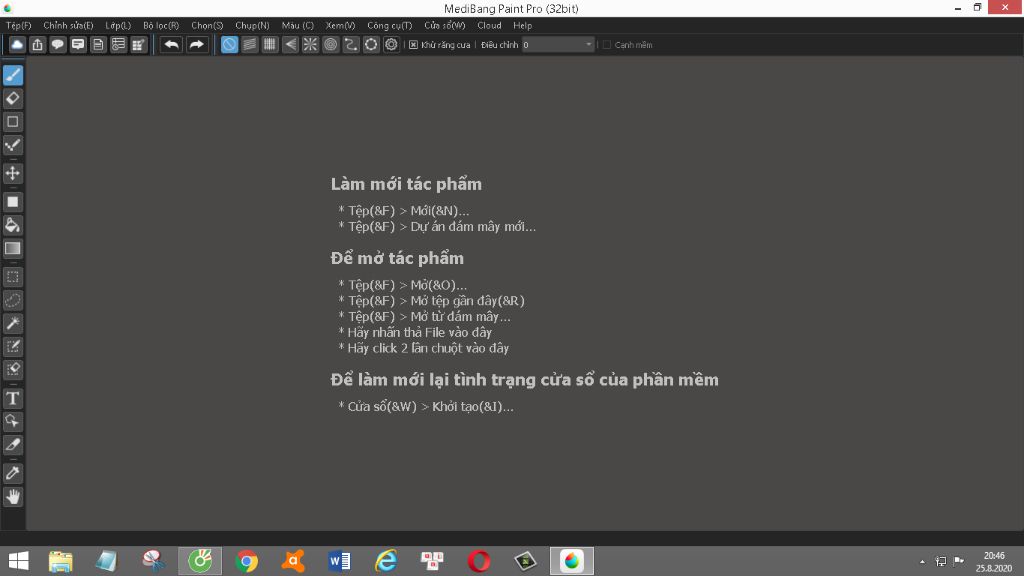The width and height of the screenshot is (1024, 576).
Task: Open the Điều chỉnh dropdown
Action: (x=558, y=44)
